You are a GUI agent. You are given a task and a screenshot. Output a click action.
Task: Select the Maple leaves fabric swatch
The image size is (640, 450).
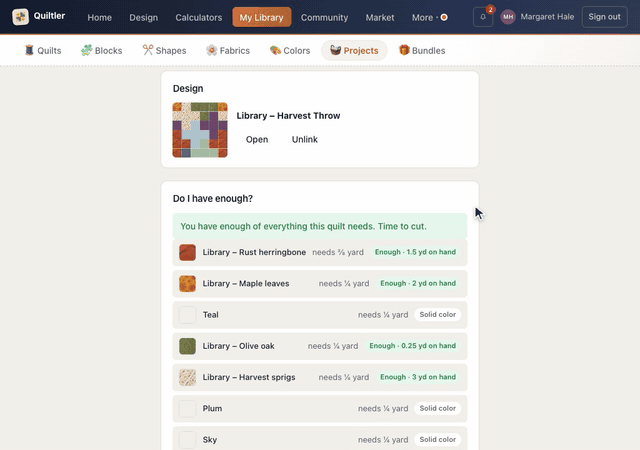tap(187, 284)
